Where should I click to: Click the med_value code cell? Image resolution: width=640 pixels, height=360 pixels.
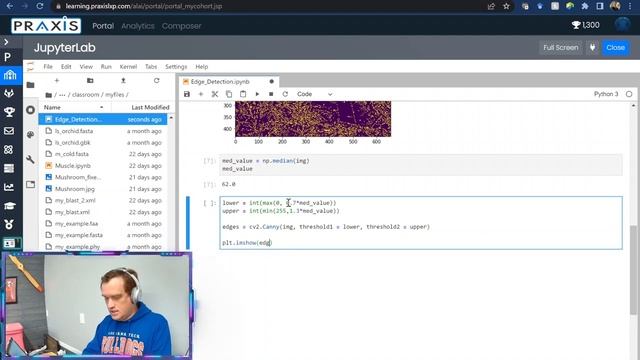tap(421, 165)
